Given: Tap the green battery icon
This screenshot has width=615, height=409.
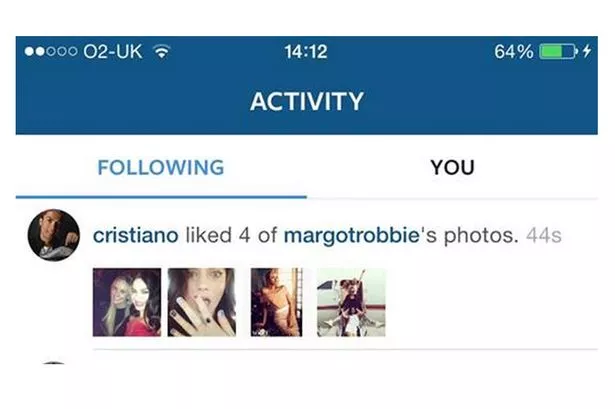Looking at the screenshot, I should click(x=559, y=51).
